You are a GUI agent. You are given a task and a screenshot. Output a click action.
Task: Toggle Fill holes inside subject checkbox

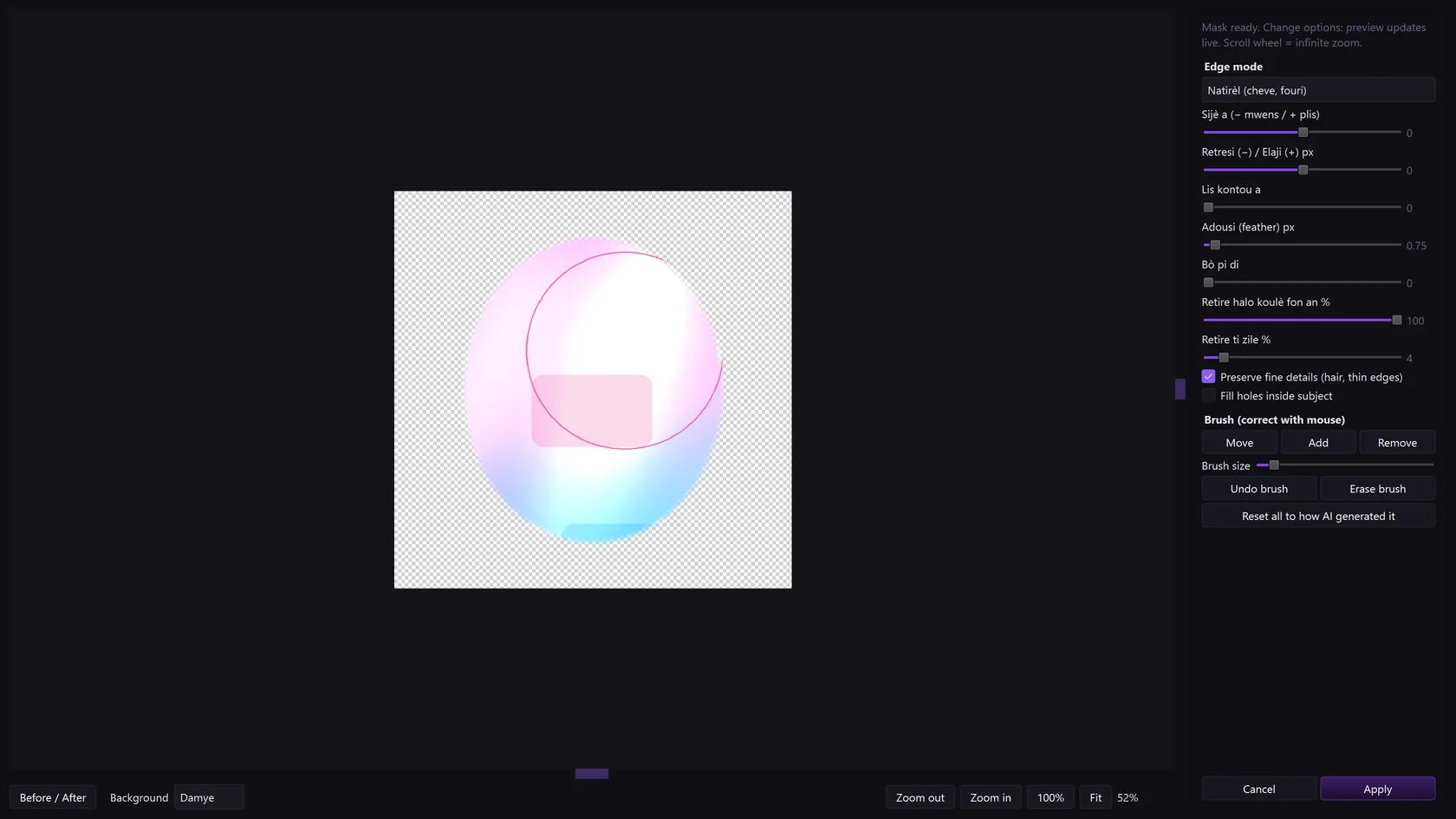[1208, 396]
